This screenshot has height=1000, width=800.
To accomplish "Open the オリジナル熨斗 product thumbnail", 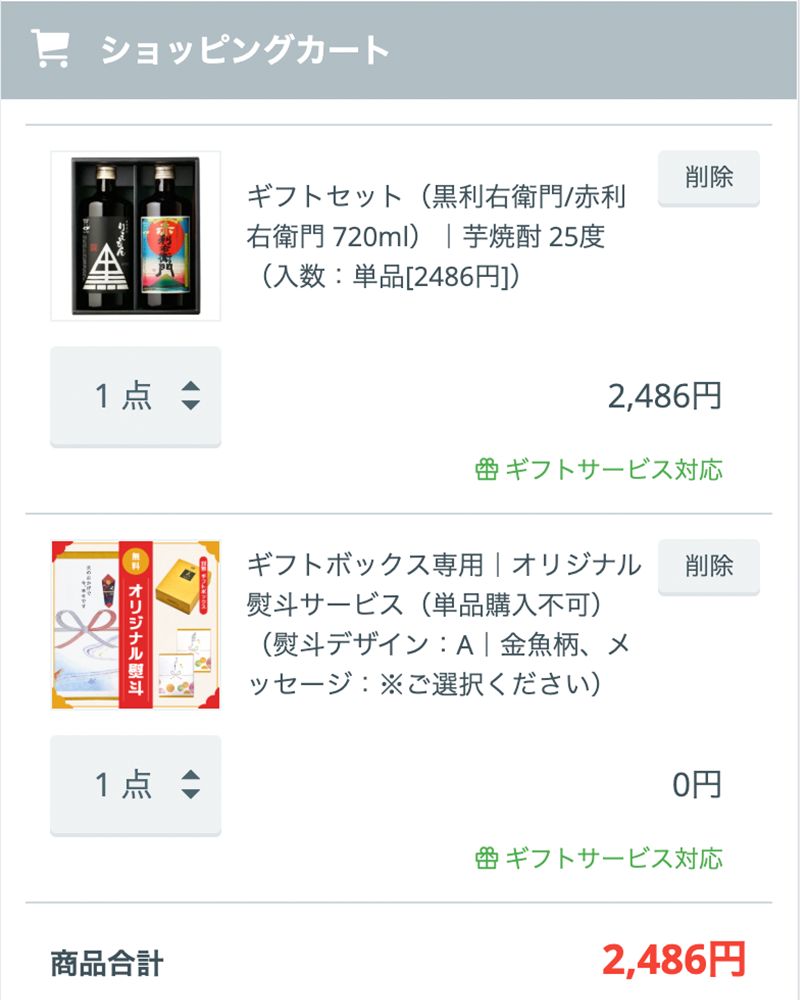I will click(x=136, y=625).
